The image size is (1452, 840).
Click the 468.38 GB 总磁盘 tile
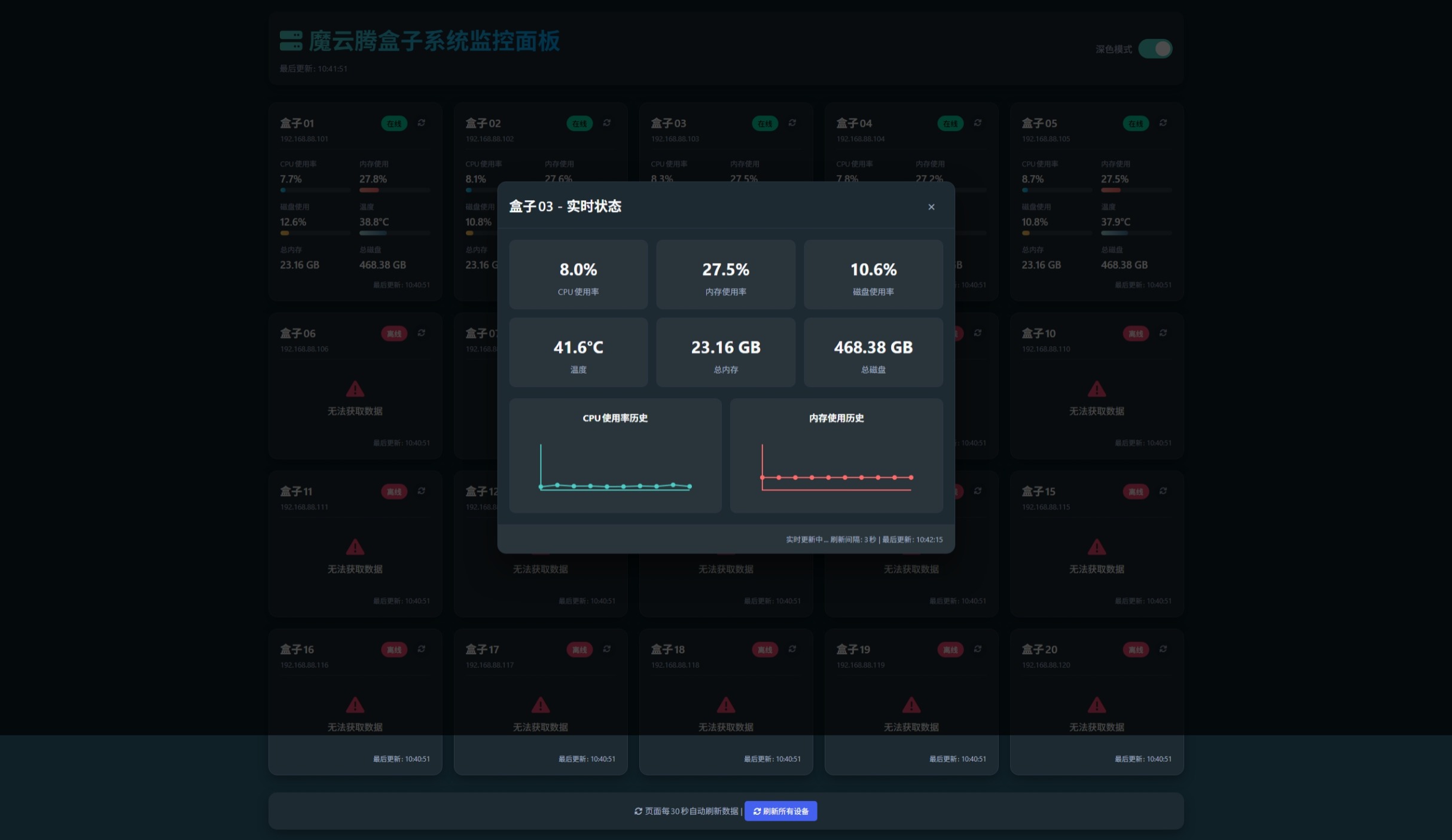coord(873,352)
